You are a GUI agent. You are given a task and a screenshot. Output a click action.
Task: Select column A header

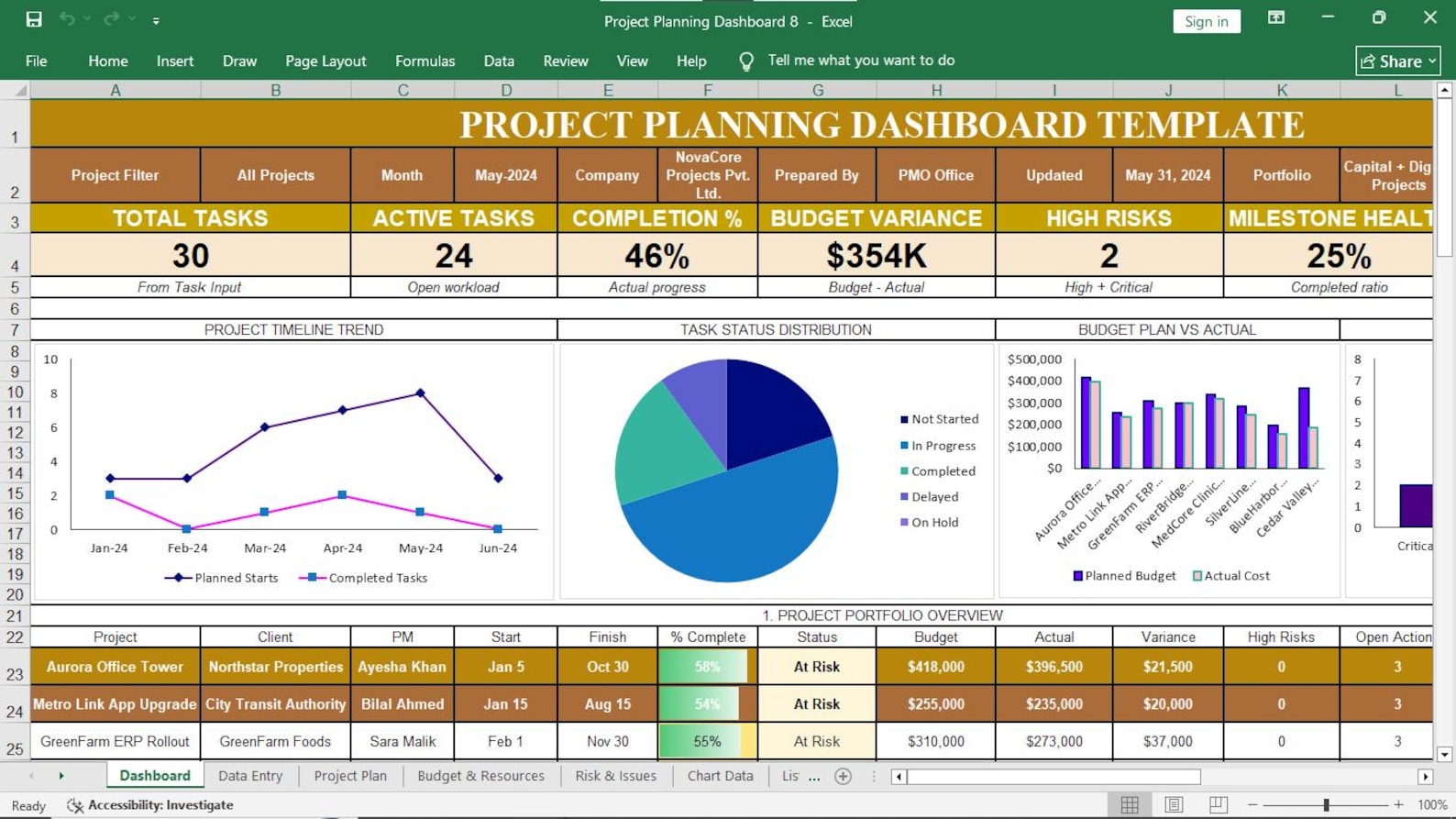pos(116,90)
